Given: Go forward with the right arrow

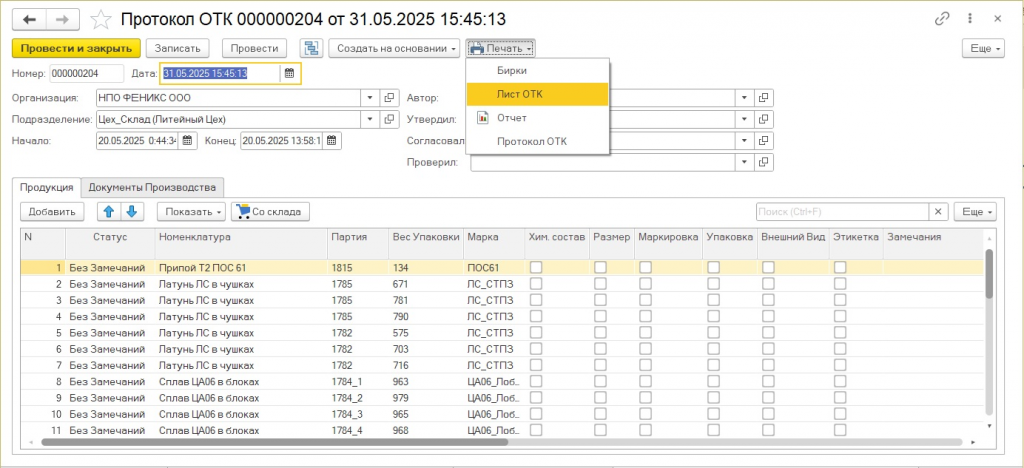Looking at the screenshot, I should (63, 20).
